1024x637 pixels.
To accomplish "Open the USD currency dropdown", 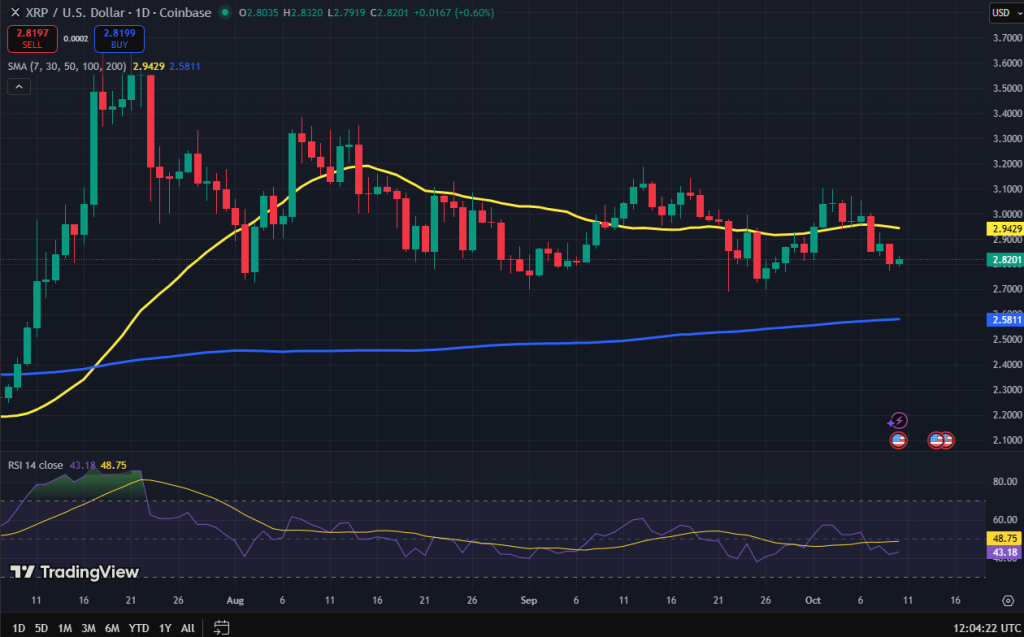I will [x=1001, y=13].
